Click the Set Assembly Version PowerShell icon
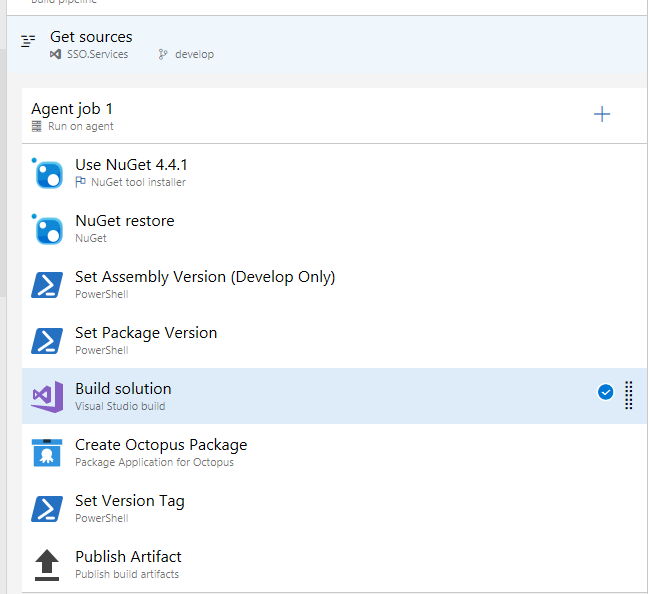 (48, 285)
